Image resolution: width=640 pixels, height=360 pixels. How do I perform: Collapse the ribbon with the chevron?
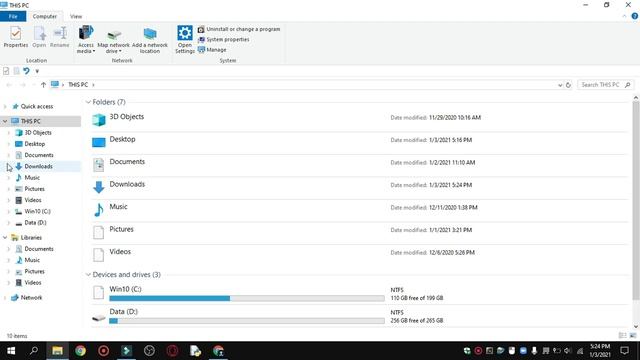624,16
